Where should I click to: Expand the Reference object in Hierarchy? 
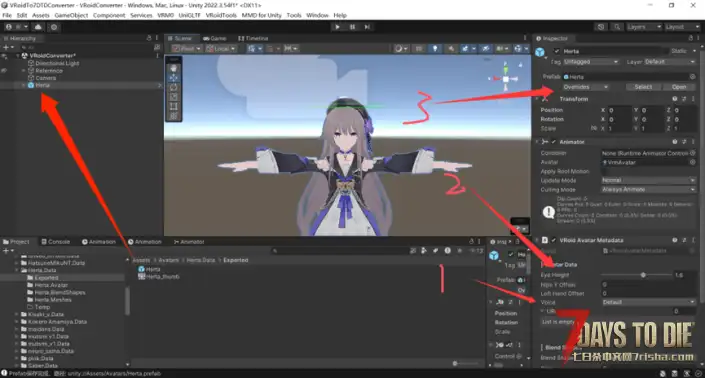(x=23, y=71)
